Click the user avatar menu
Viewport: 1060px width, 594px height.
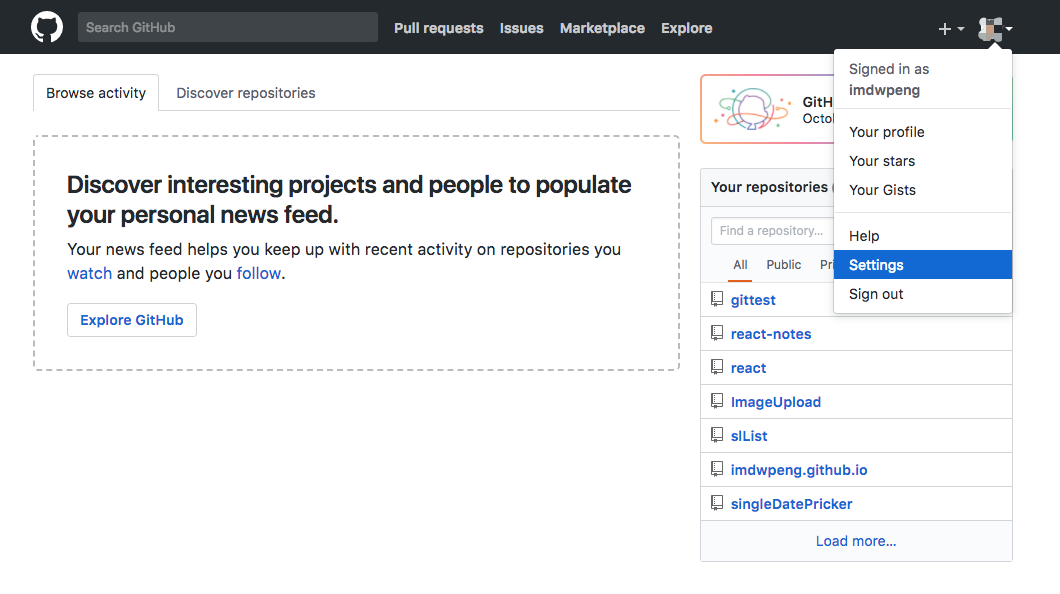[x=995, y=29]
